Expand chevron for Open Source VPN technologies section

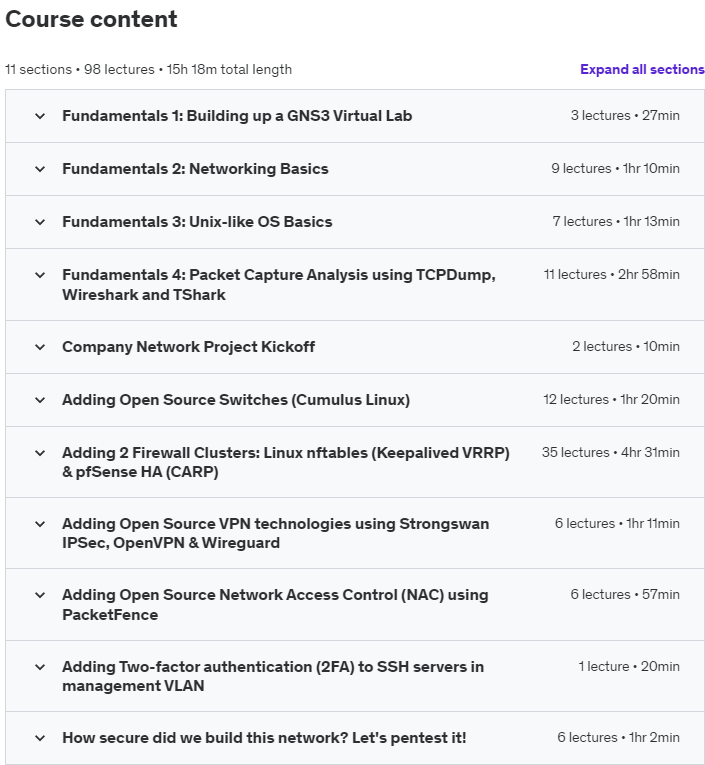(x=40, y=524)
